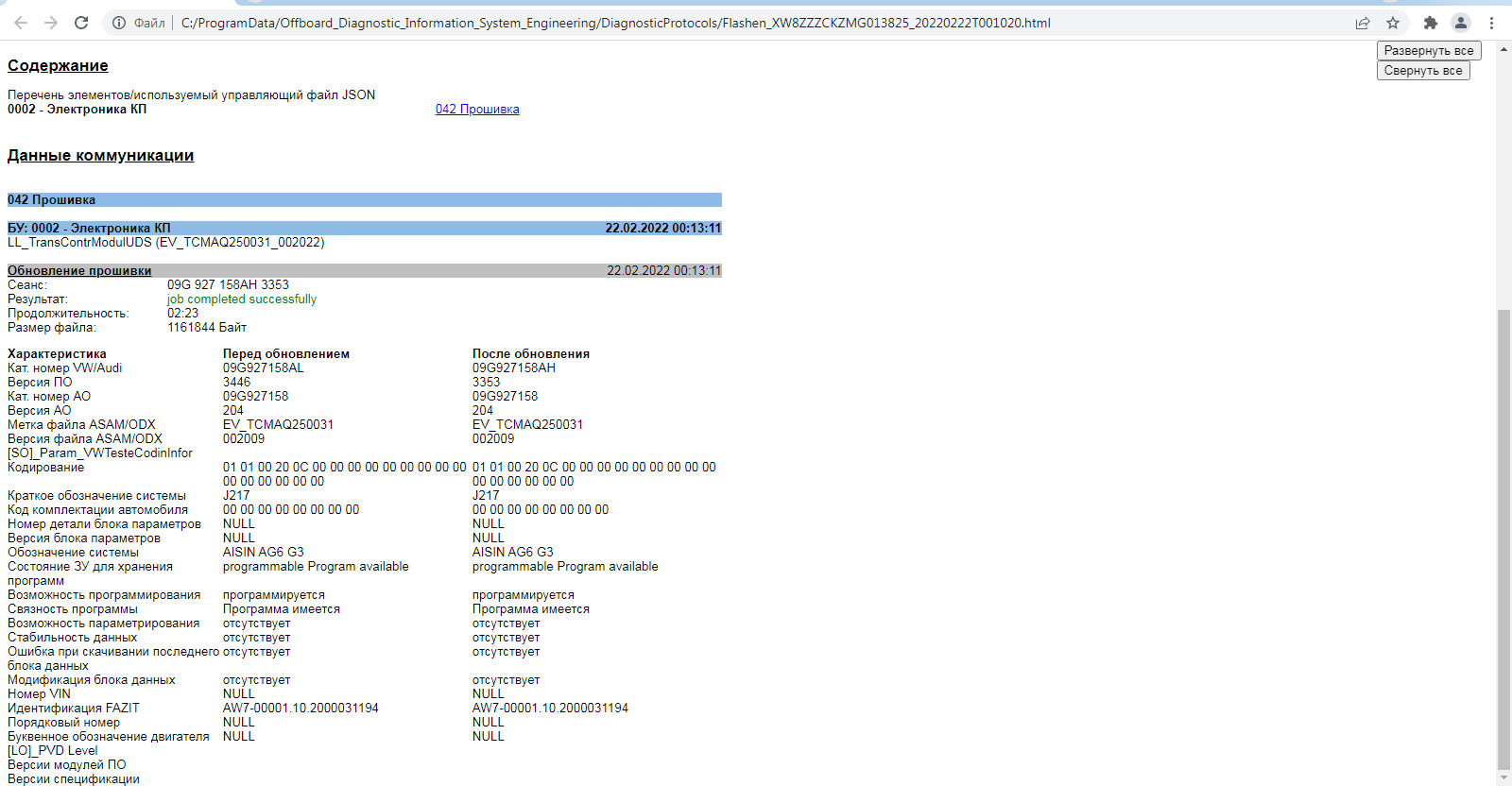Click the Версии спецификации row
Viewport: 1512px width, 786px height.
[x=74, y=778]
